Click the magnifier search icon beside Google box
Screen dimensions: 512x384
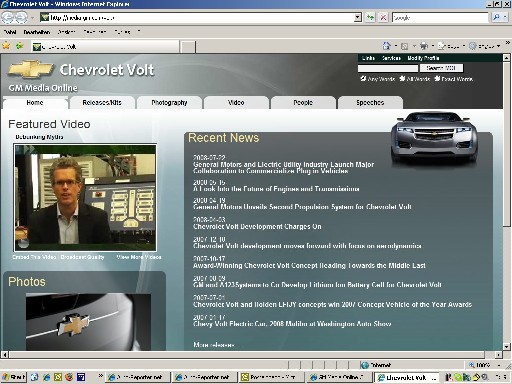pos(496,17)
